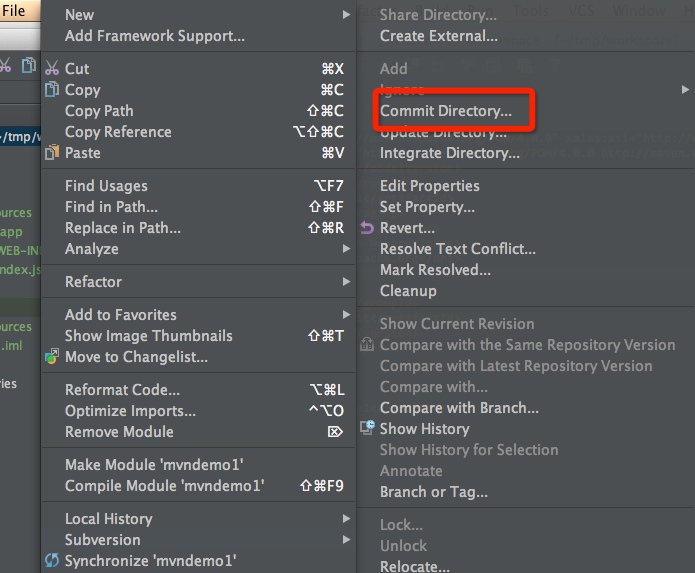Viewport: 695px width, 573px height.
Task: Select Reformat Code... entry
Action: [122, 390]
